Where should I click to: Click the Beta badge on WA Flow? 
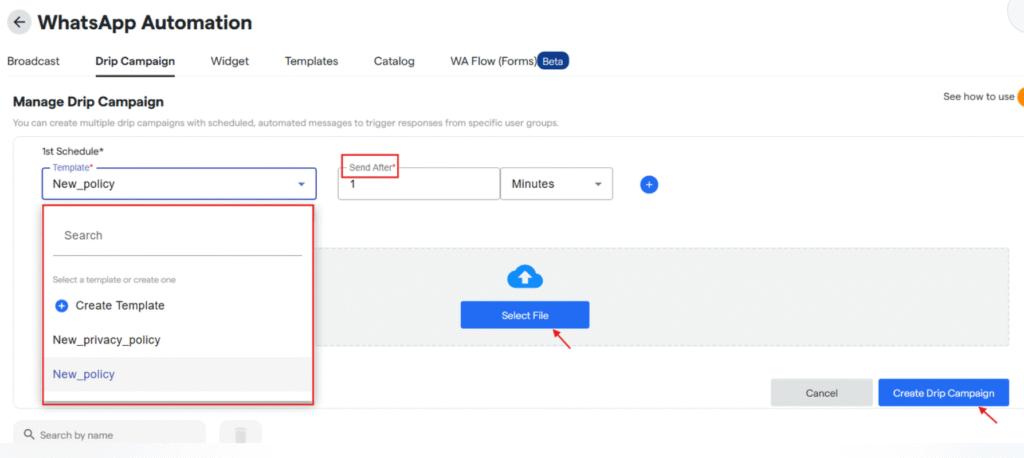pyautogui.click(x=553, y=61)
